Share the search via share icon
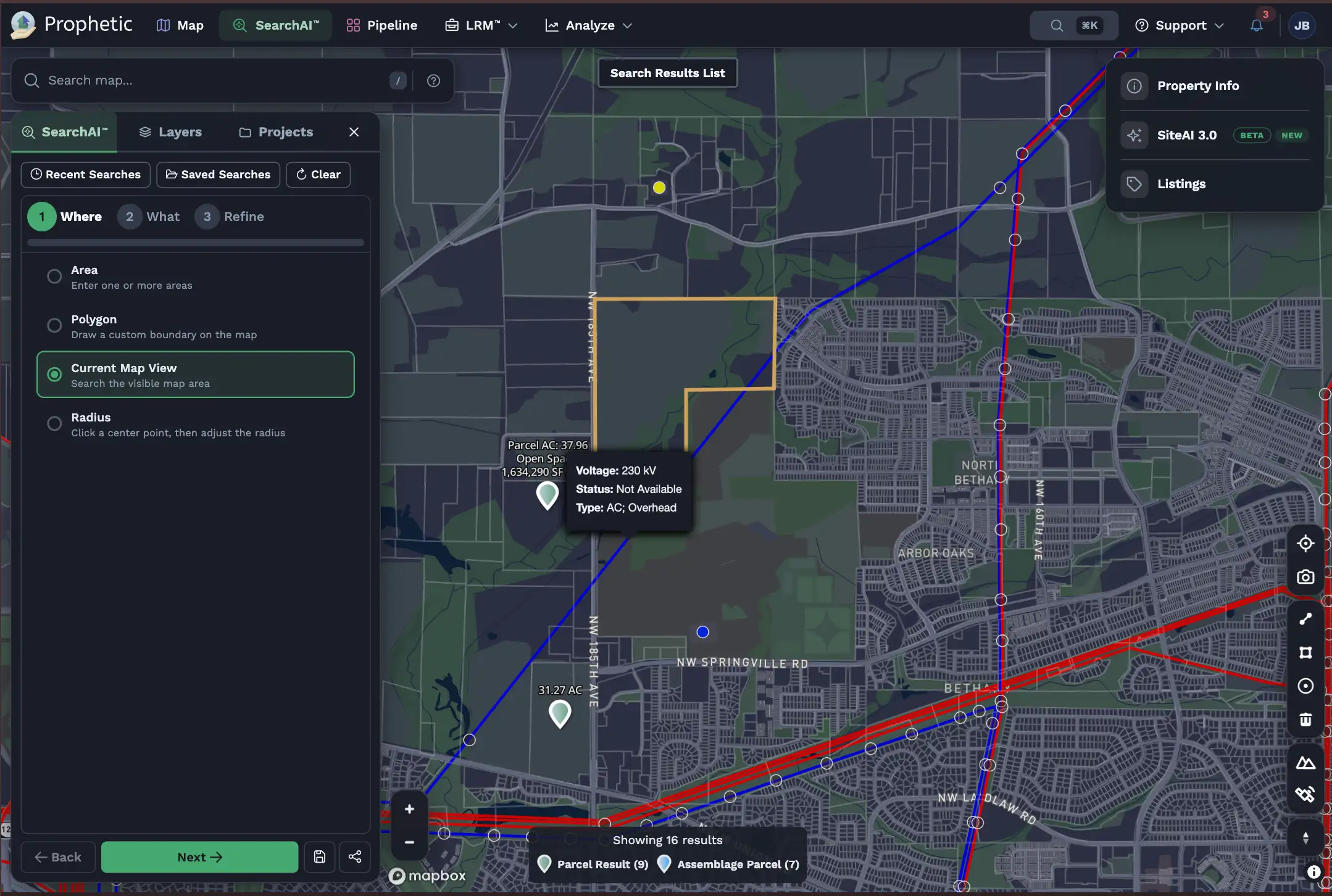 355,857
